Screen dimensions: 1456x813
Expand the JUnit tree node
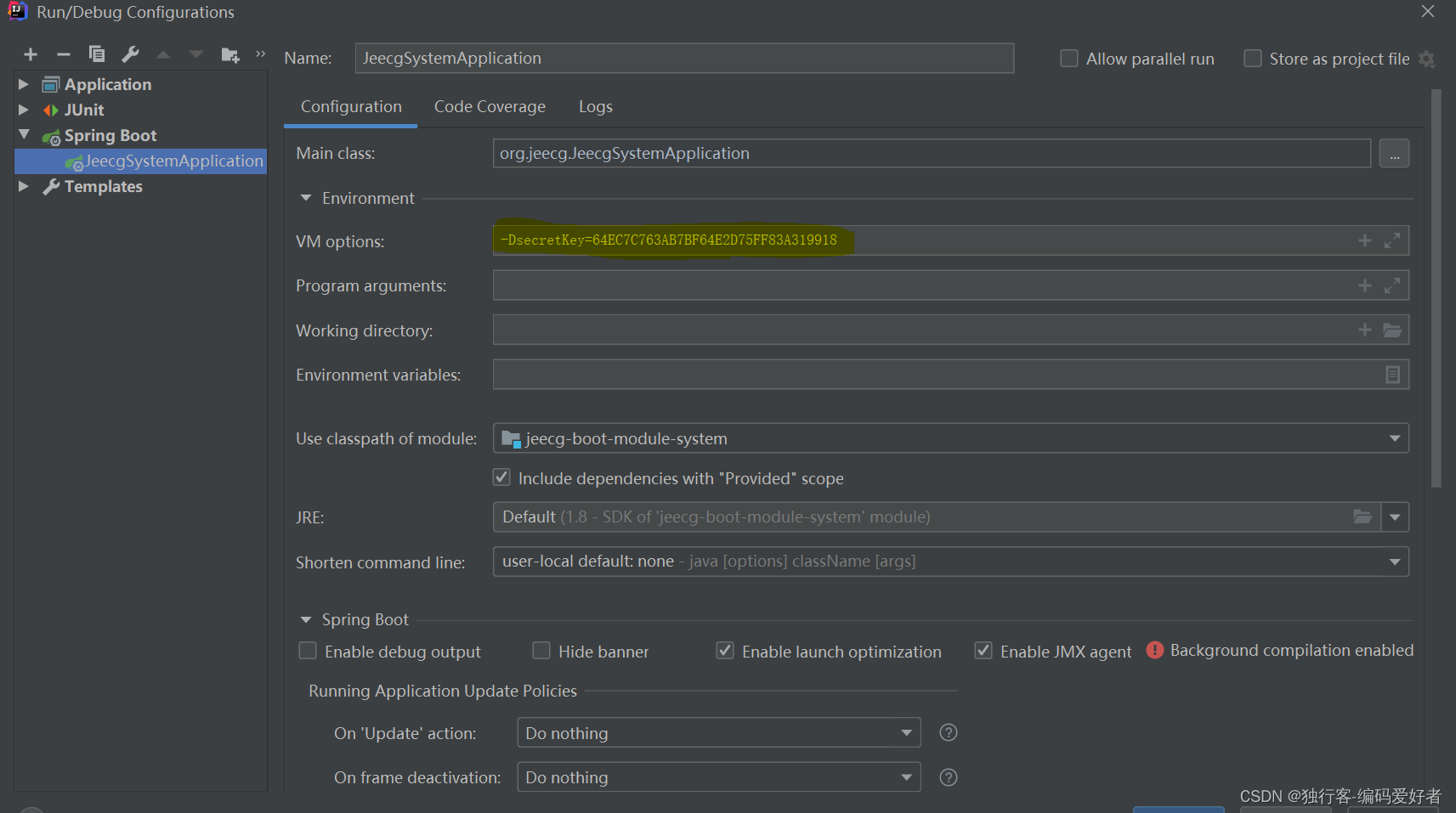(x=24, y=110)
